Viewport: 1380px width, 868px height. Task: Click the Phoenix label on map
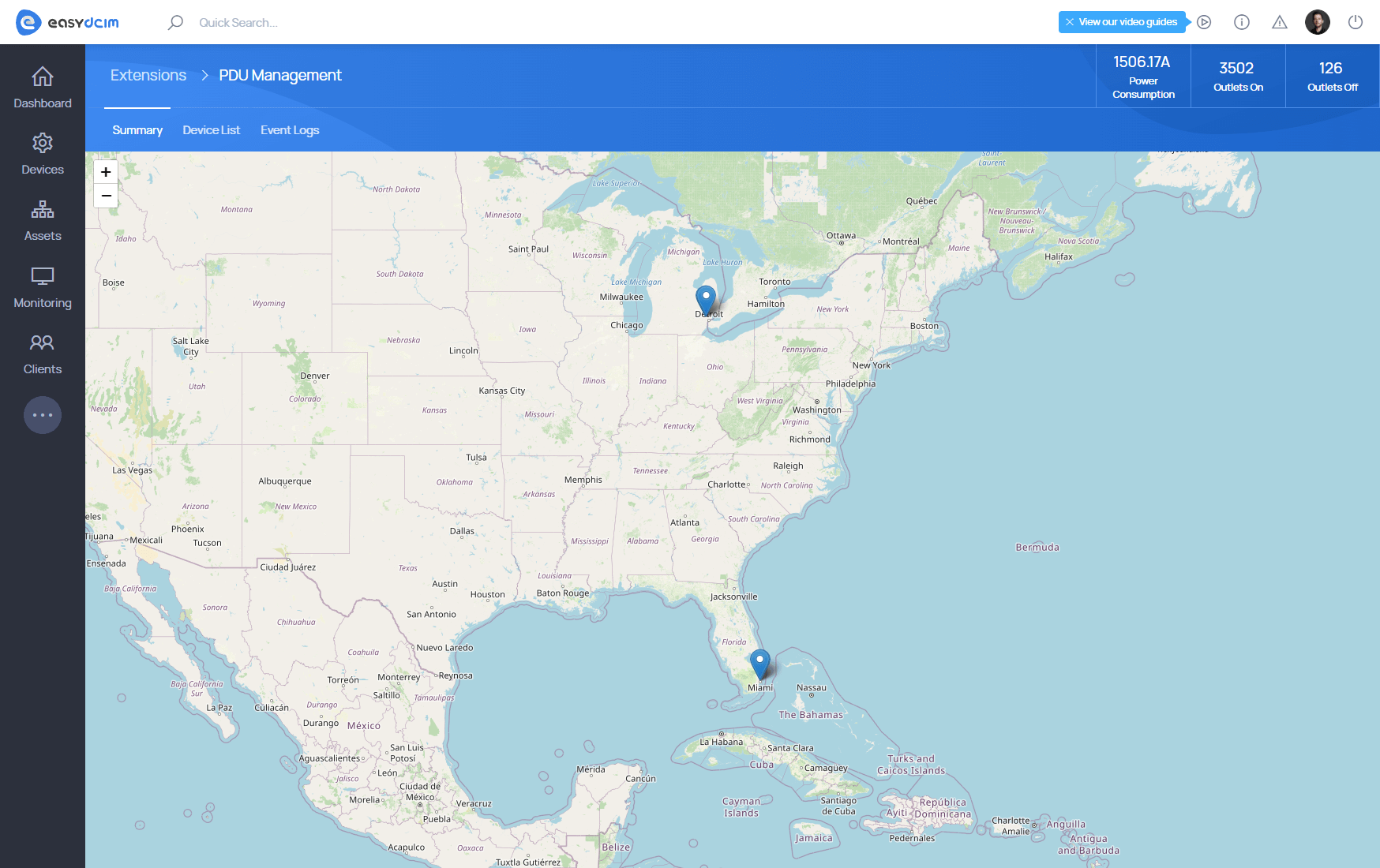point(188,529)
